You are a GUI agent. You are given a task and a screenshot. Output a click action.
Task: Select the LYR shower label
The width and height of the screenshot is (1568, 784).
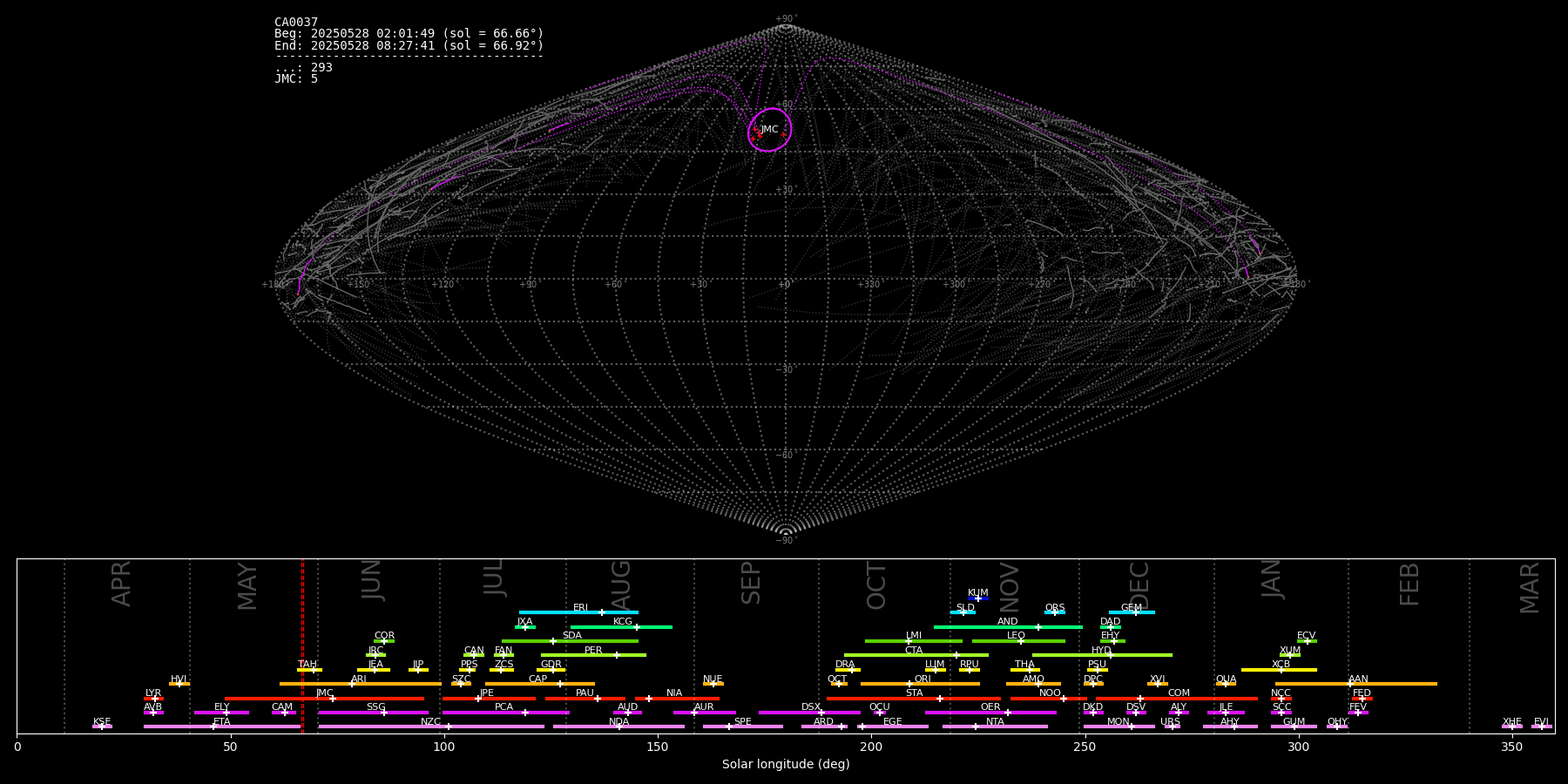(x=153, y=693)
